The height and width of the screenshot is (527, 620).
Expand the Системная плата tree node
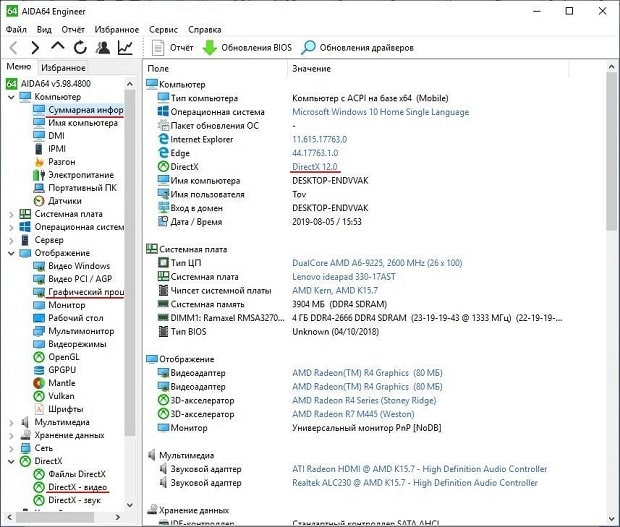click(x=11, y=214)
